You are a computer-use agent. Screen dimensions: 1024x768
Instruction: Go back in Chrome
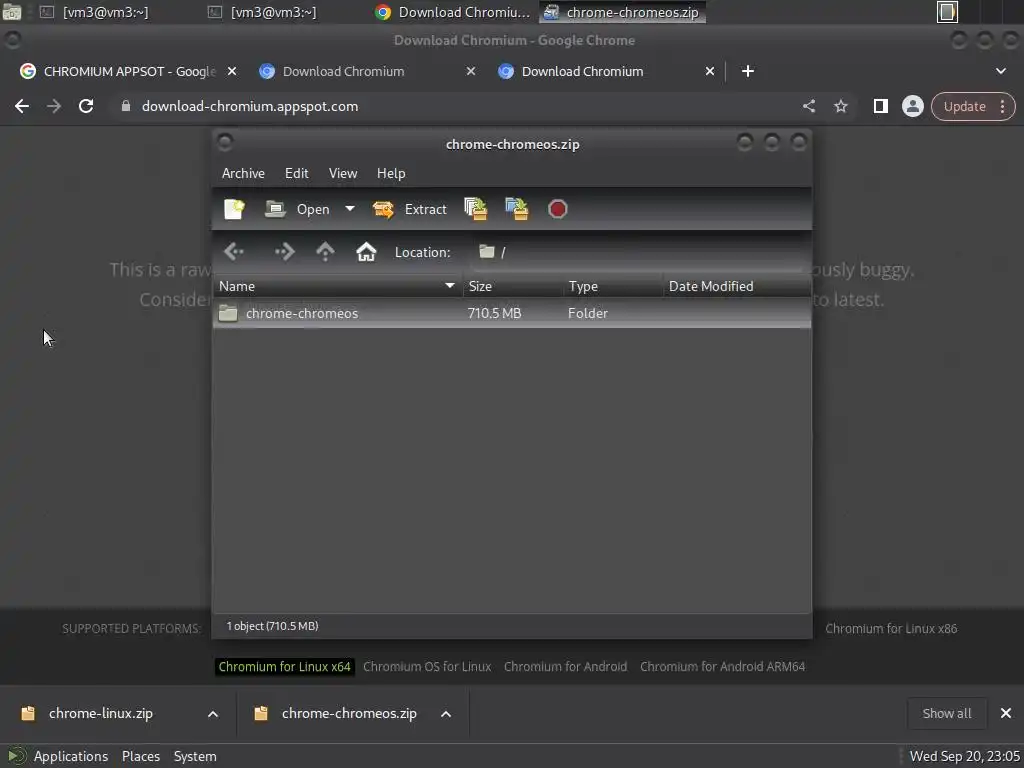click(x=22, y=106)
